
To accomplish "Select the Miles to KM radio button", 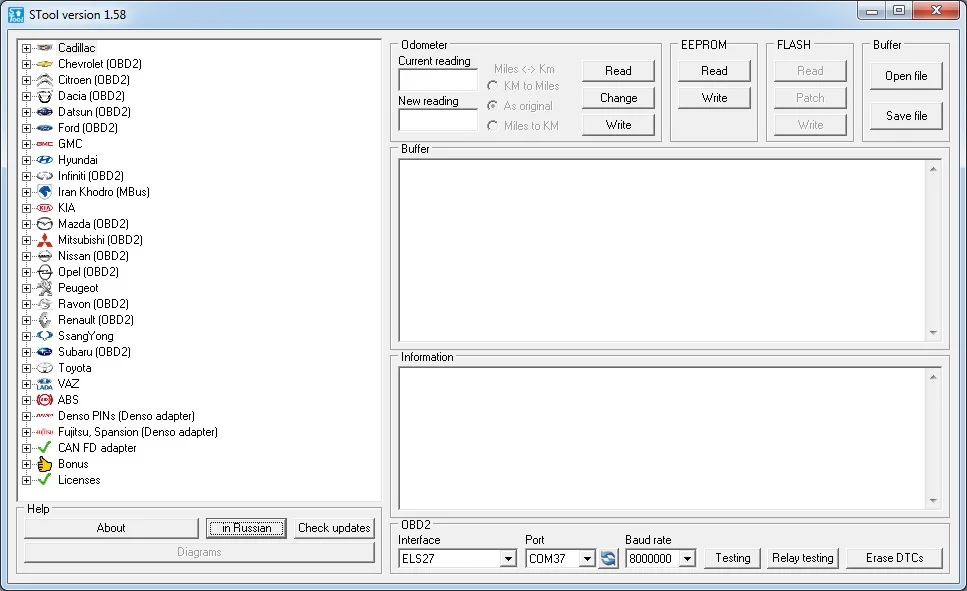I will click(x=492, y=125).
